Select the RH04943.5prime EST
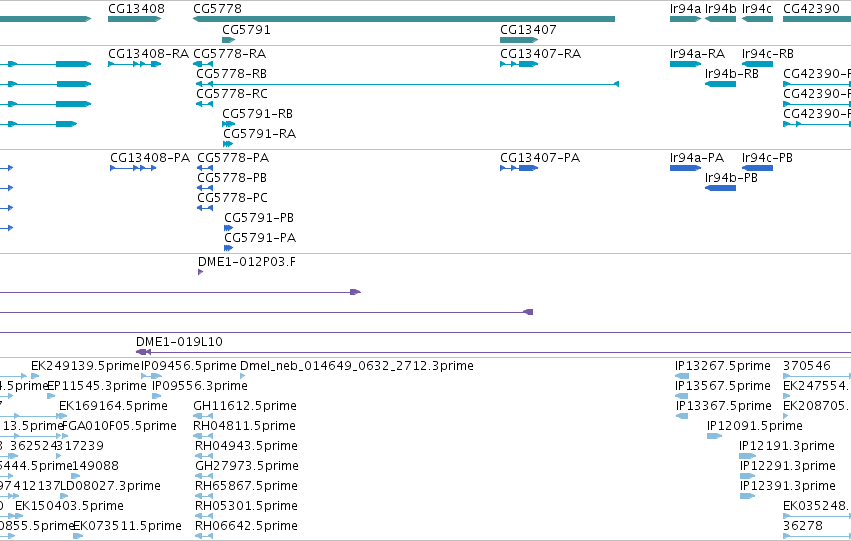851x541 pixels. point(204,456)
